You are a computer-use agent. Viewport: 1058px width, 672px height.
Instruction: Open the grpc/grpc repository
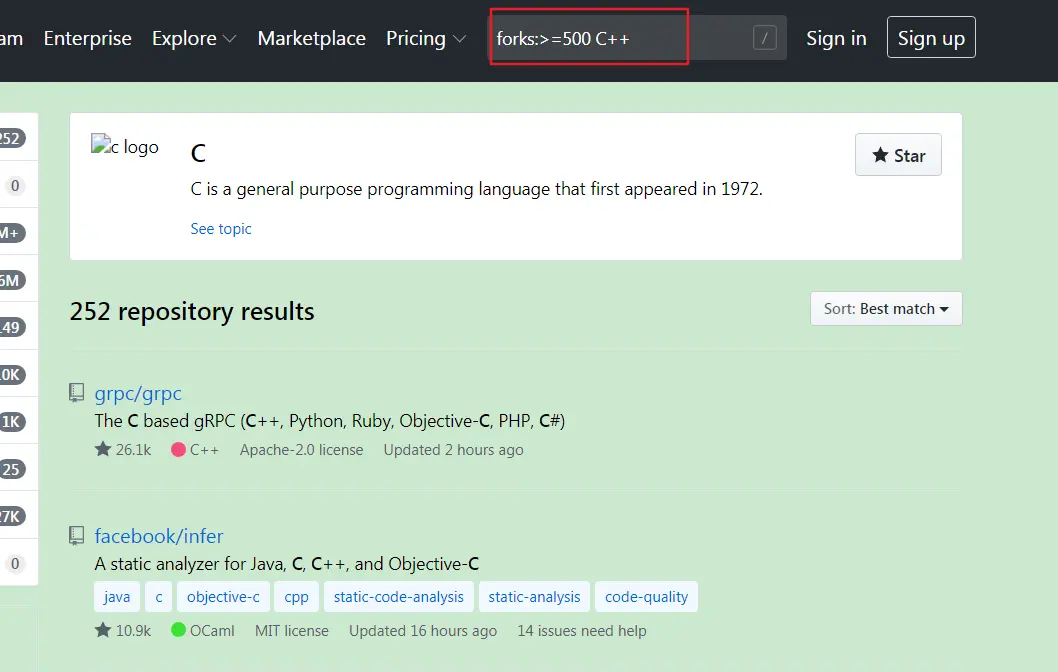tap(138, 393)
